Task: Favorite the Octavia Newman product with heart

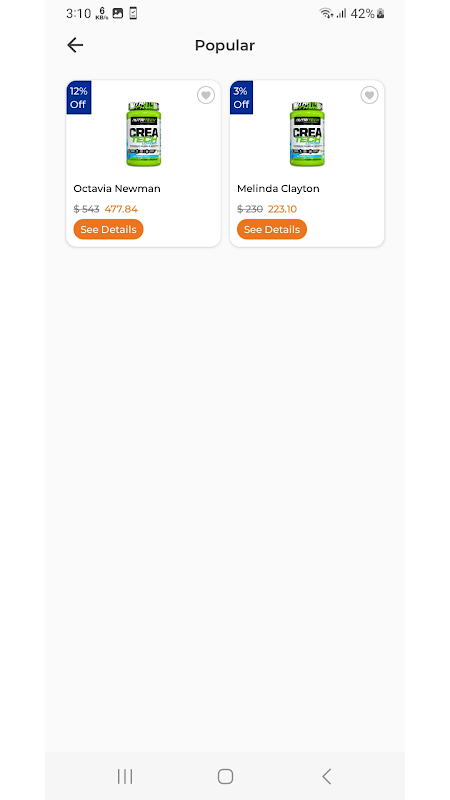Action: (x=206, y=95)
